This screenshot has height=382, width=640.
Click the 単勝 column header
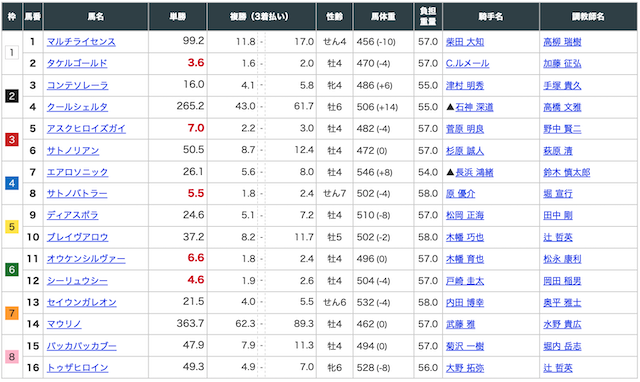[178, 16]
